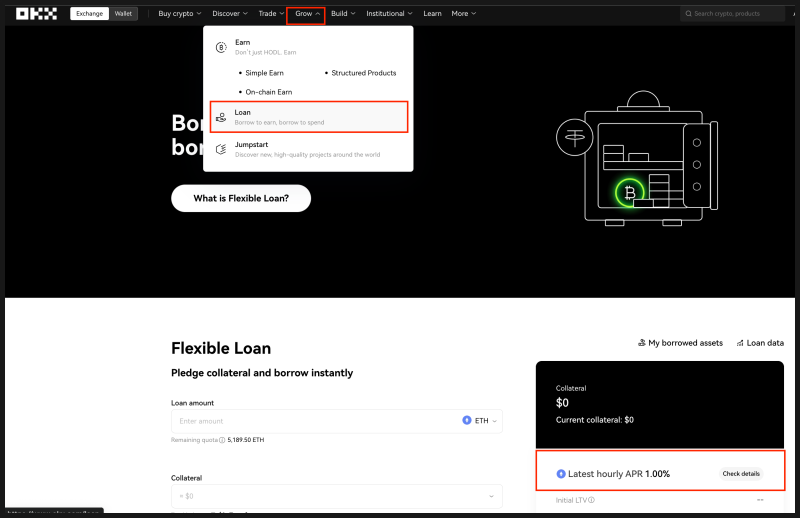Expand the Trade menu
The height and width of the screenshot is (518, 800).
coord(271,14)
